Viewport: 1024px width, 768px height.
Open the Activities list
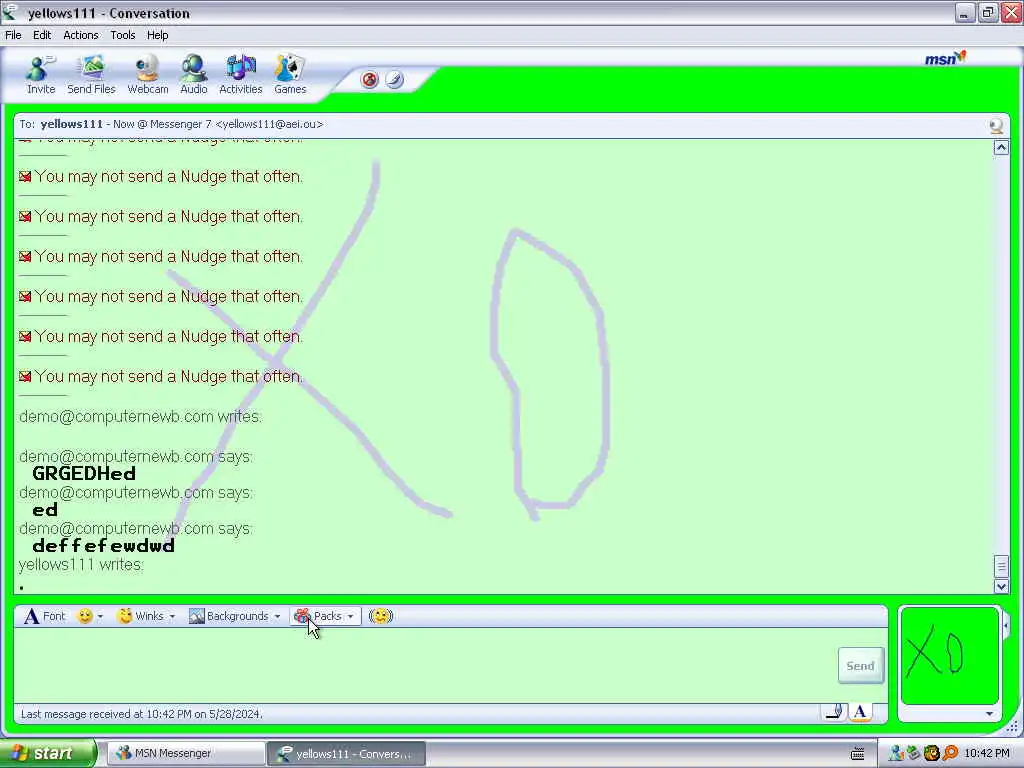240,75
